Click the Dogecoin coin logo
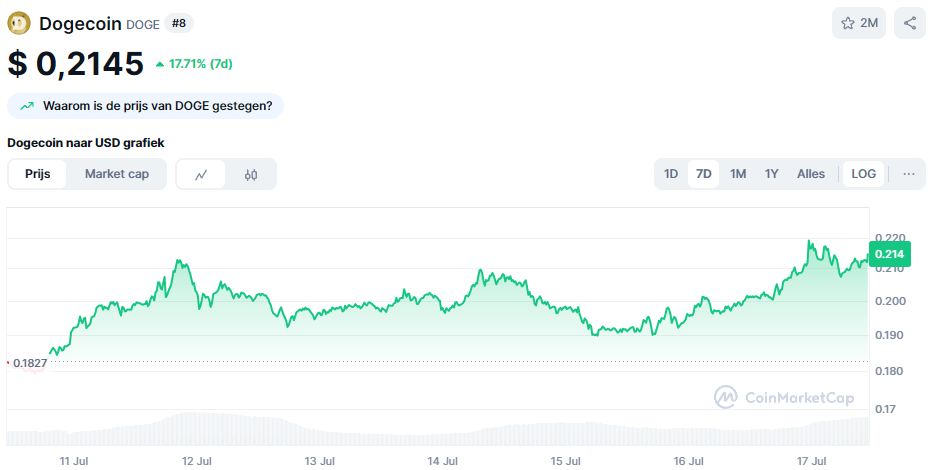This screenshot has height=470, width=933. click(18, 23)
